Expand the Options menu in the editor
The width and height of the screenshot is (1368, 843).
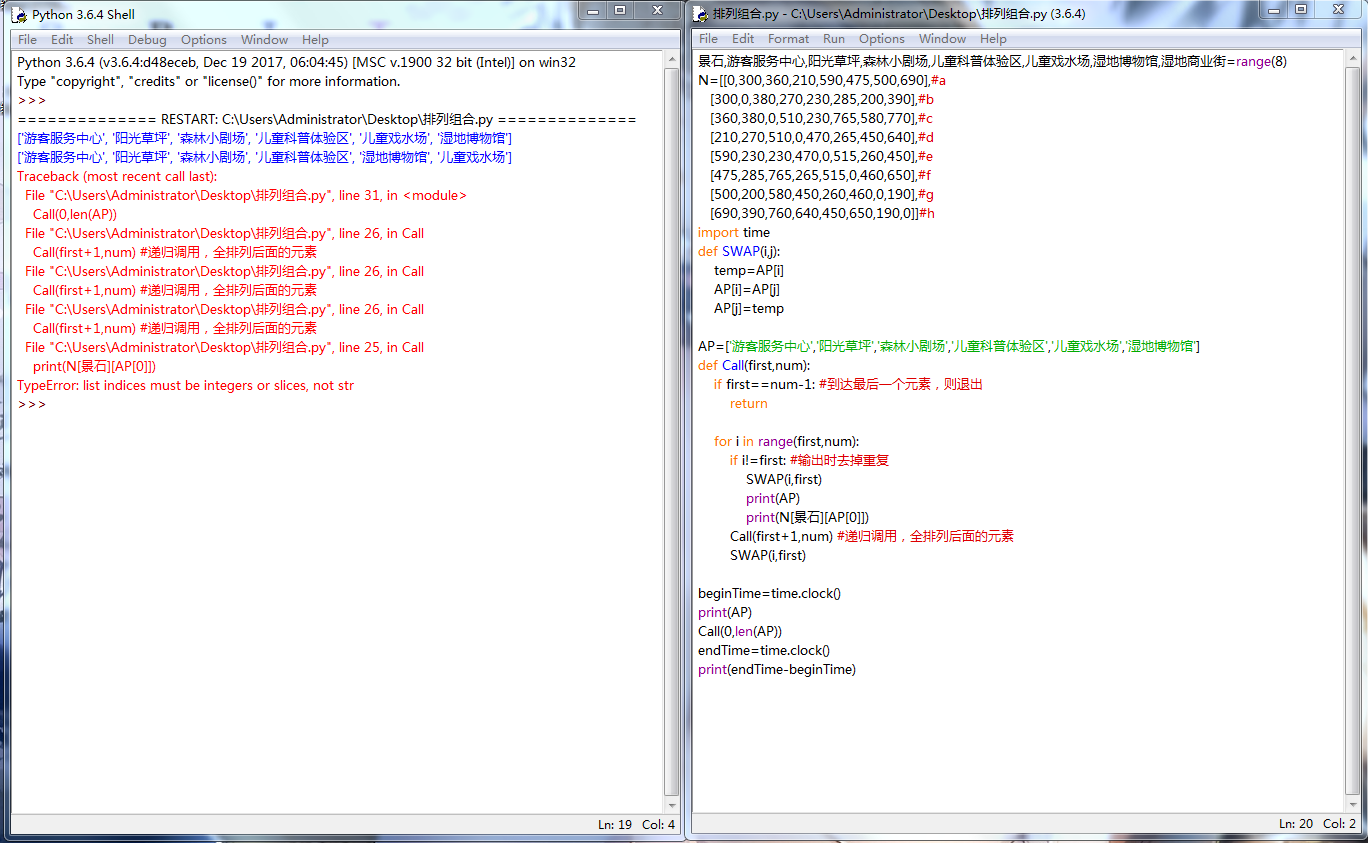[881, 39]
